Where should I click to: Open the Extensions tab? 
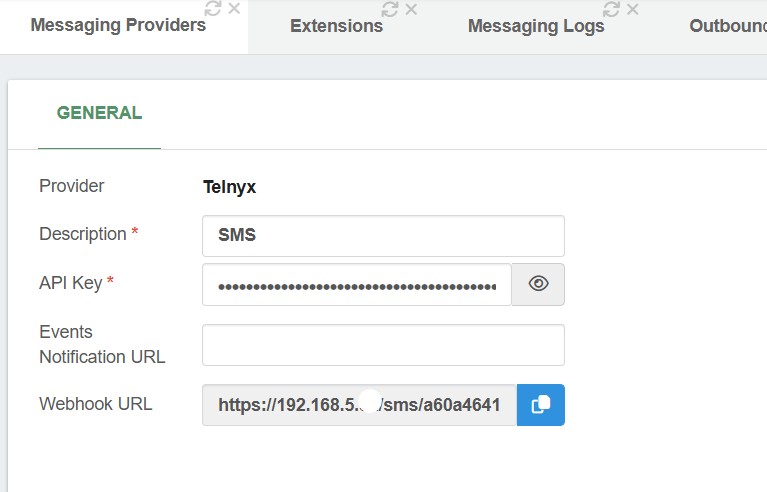tap(336, 26)
